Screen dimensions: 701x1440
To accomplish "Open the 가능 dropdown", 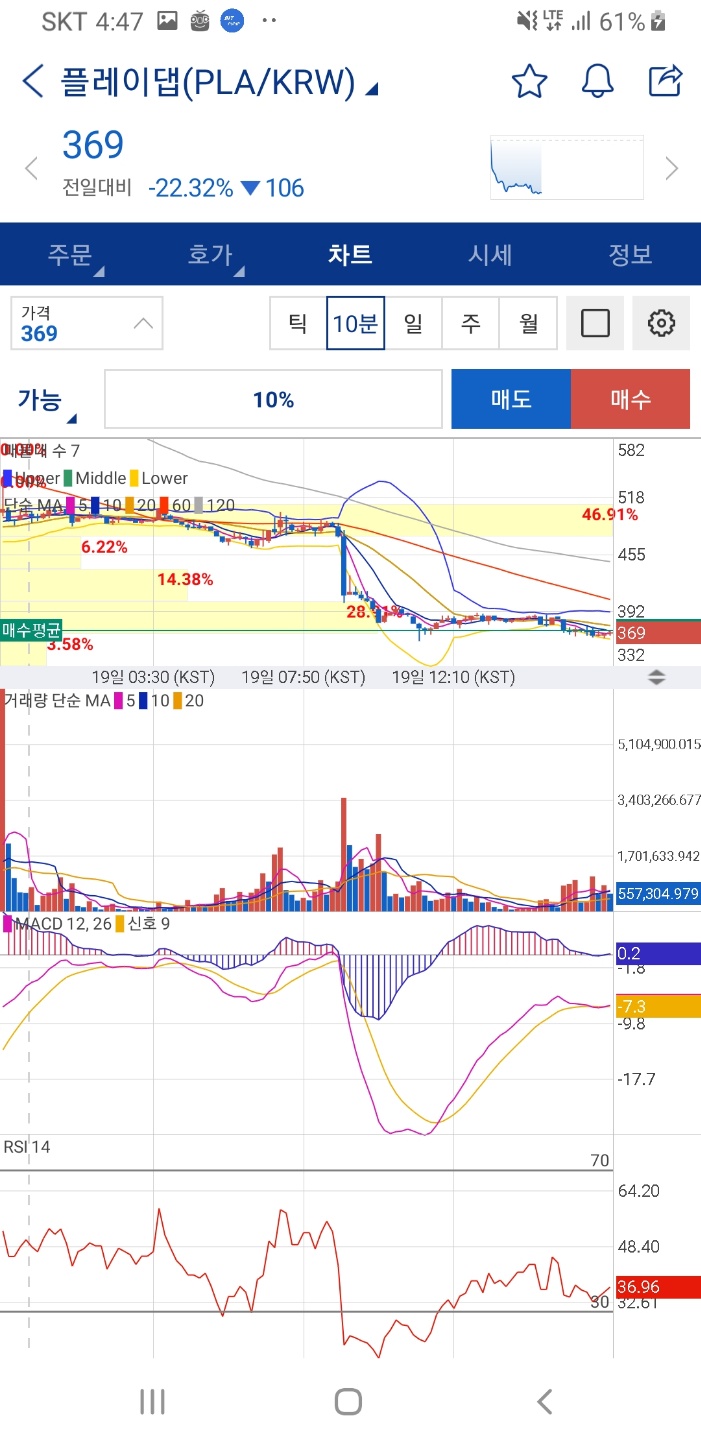I will 47,401.
